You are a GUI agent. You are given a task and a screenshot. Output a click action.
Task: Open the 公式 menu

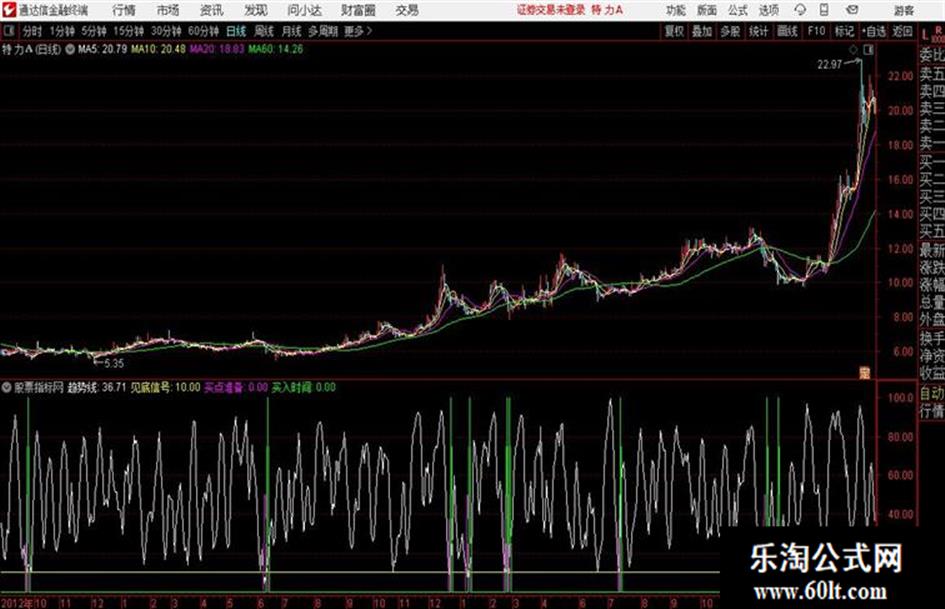737,10
